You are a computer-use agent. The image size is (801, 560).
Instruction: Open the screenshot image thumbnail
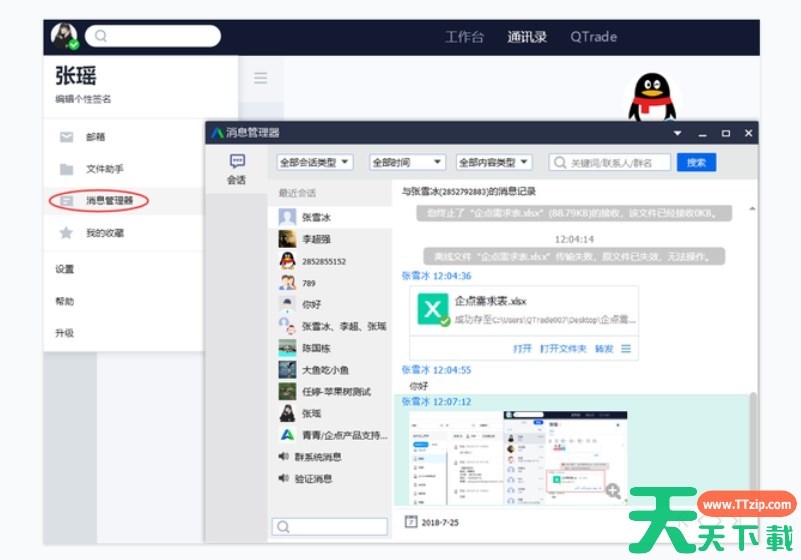tap(519, 457)
